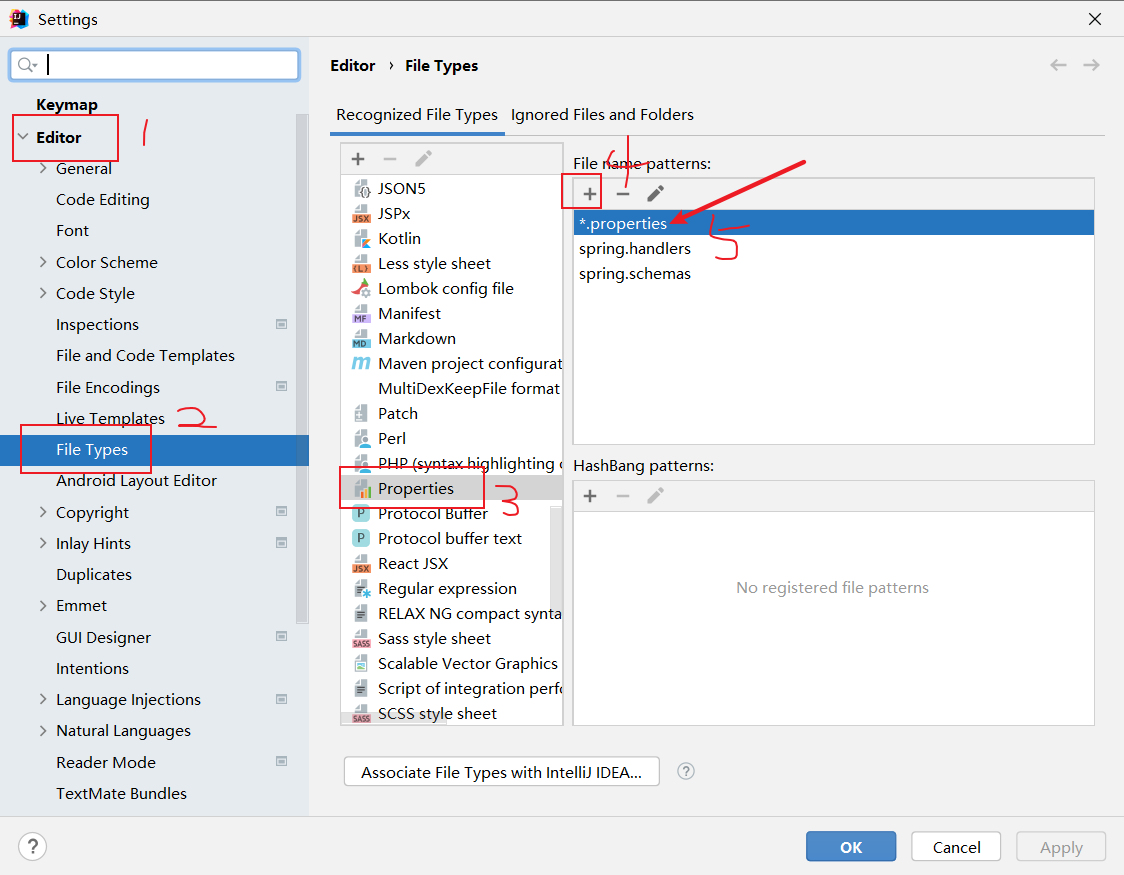Select the spring.handlers pattern
Image resolution: width=1124 pixels, height=875 pixels.
click(x=834, y=249)
